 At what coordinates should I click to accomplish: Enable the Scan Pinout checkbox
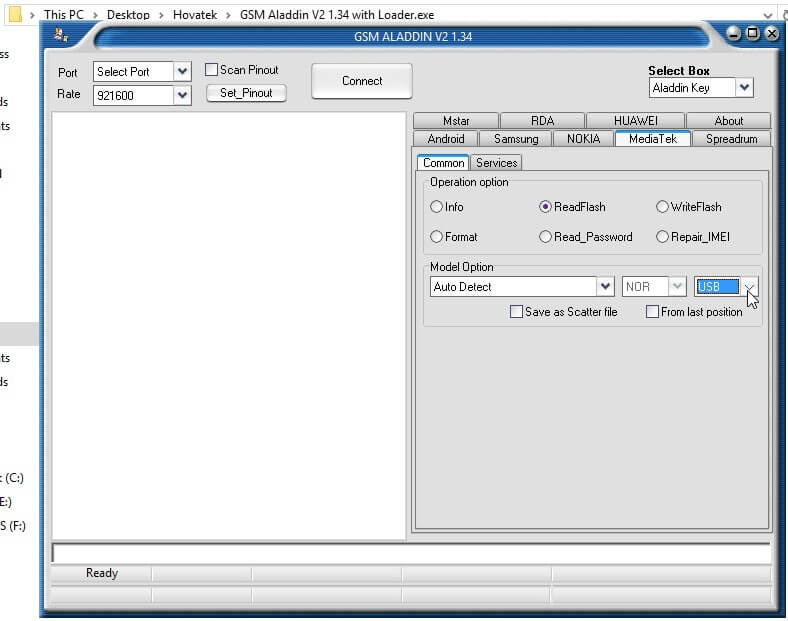pyautogui.click(x=212, y=70)
